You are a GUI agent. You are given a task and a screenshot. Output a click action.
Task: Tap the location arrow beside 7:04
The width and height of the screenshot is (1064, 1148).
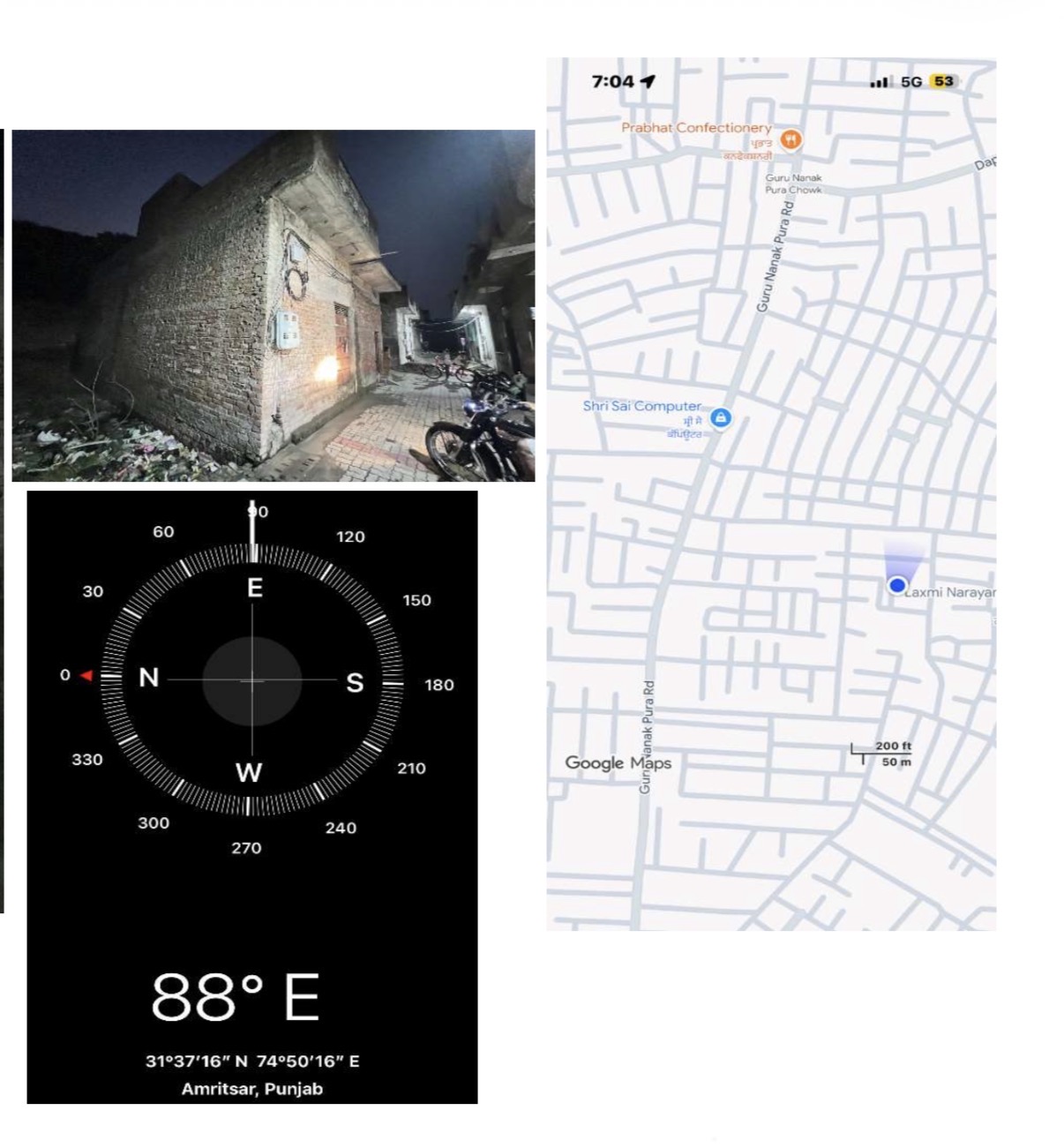tap(648, 81)
